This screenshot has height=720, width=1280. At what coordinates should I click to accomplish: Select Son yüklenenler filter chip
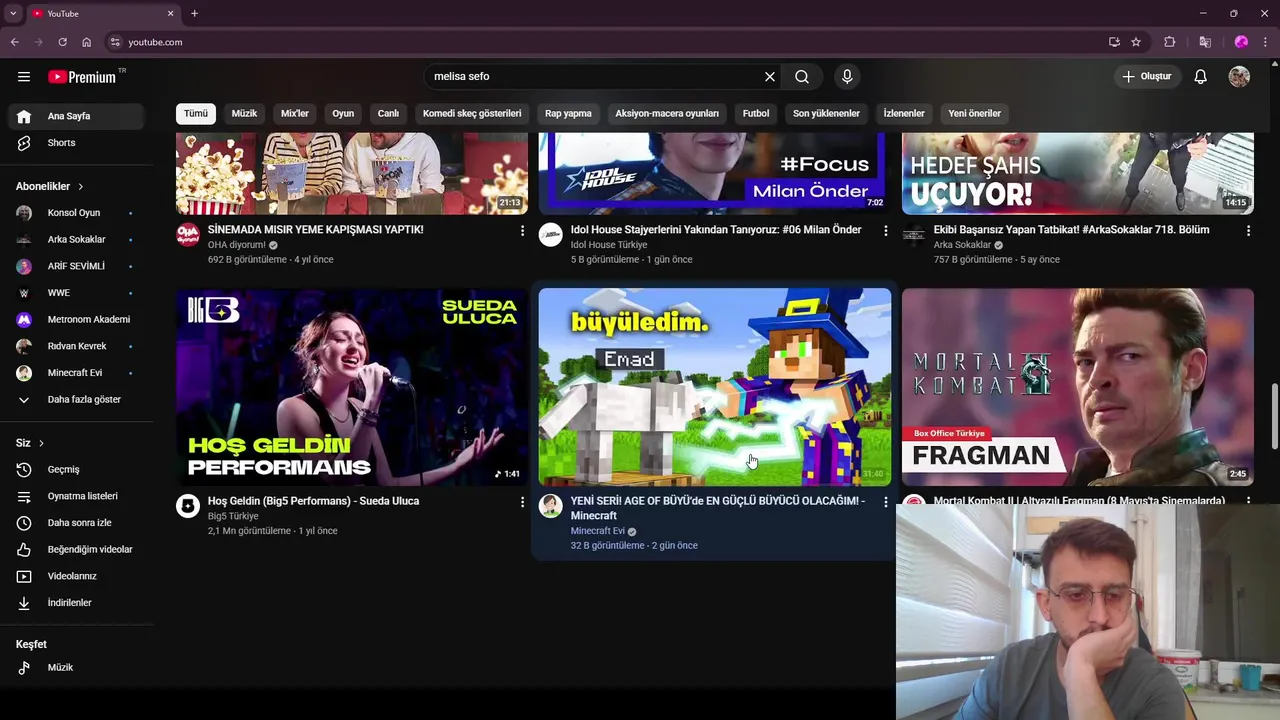[x=826, y=113]
